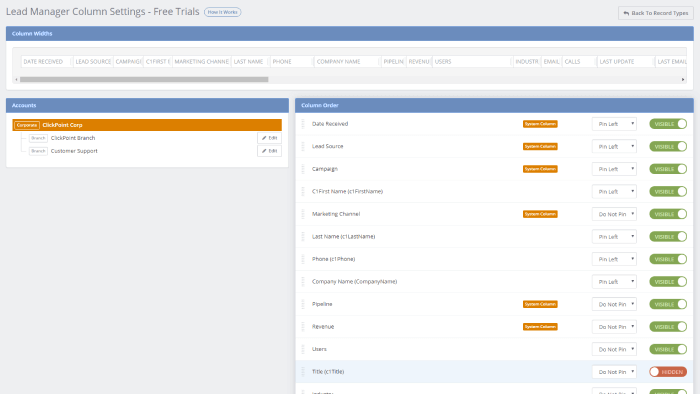Click the LAST UPDATE width header

[625, 62]
